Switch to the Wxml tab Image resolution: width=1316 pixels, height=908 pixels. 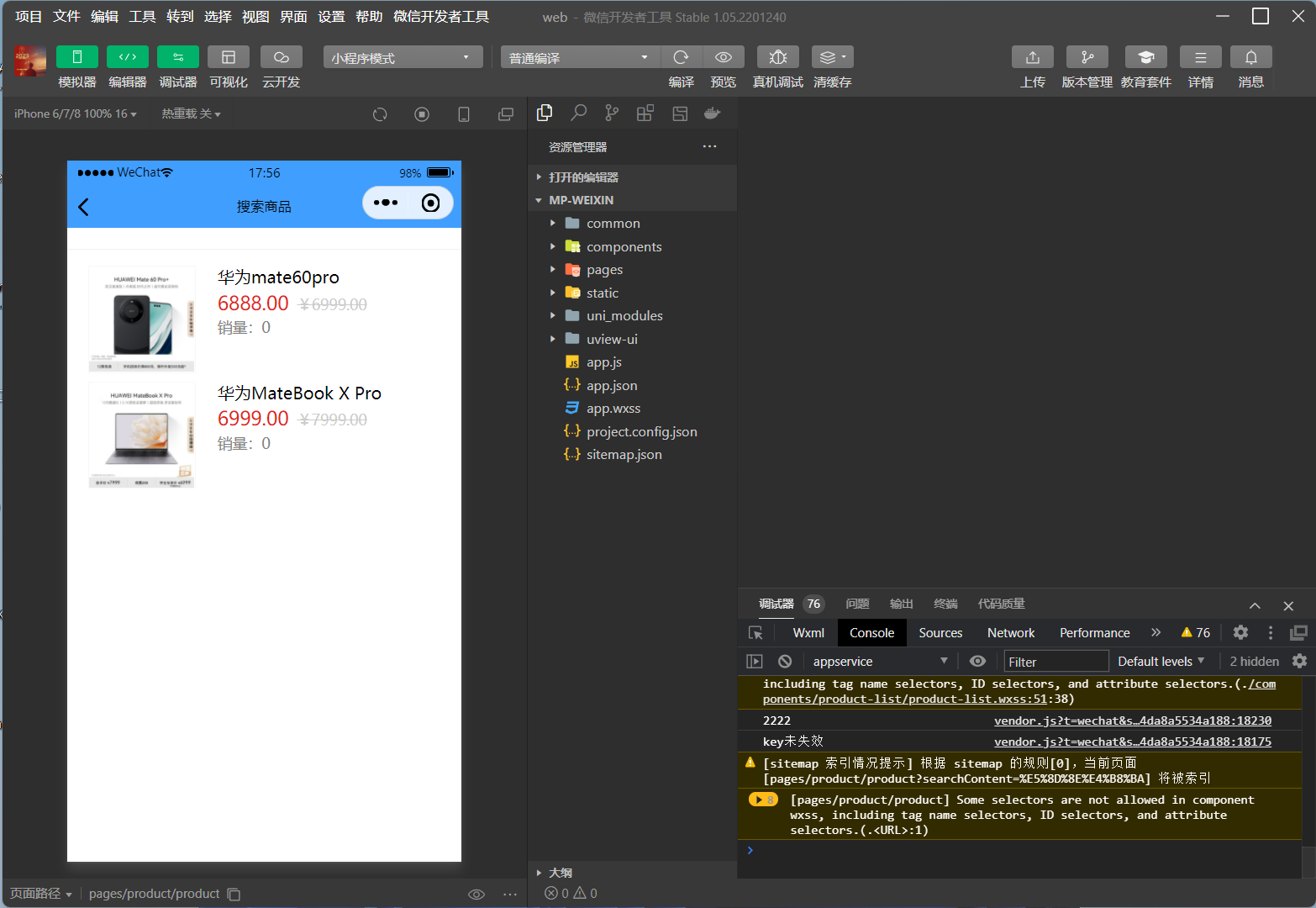click(x=808, y=633)
